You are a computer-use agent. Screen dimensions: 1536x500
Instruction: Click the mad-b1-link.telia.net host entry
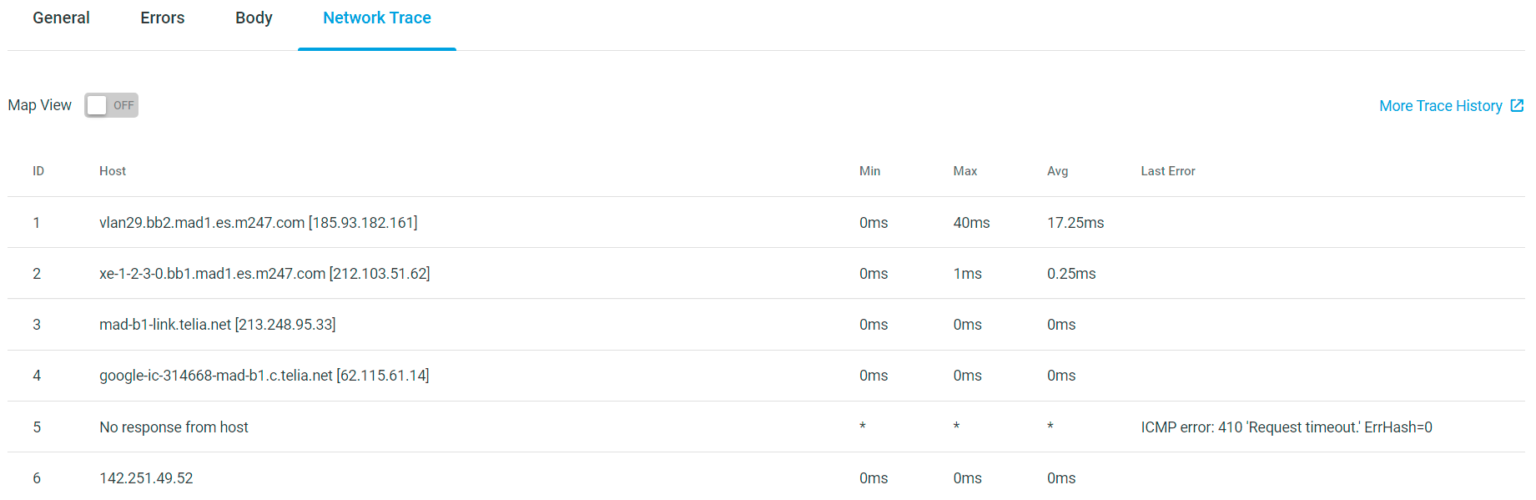(x=224, y=325)
